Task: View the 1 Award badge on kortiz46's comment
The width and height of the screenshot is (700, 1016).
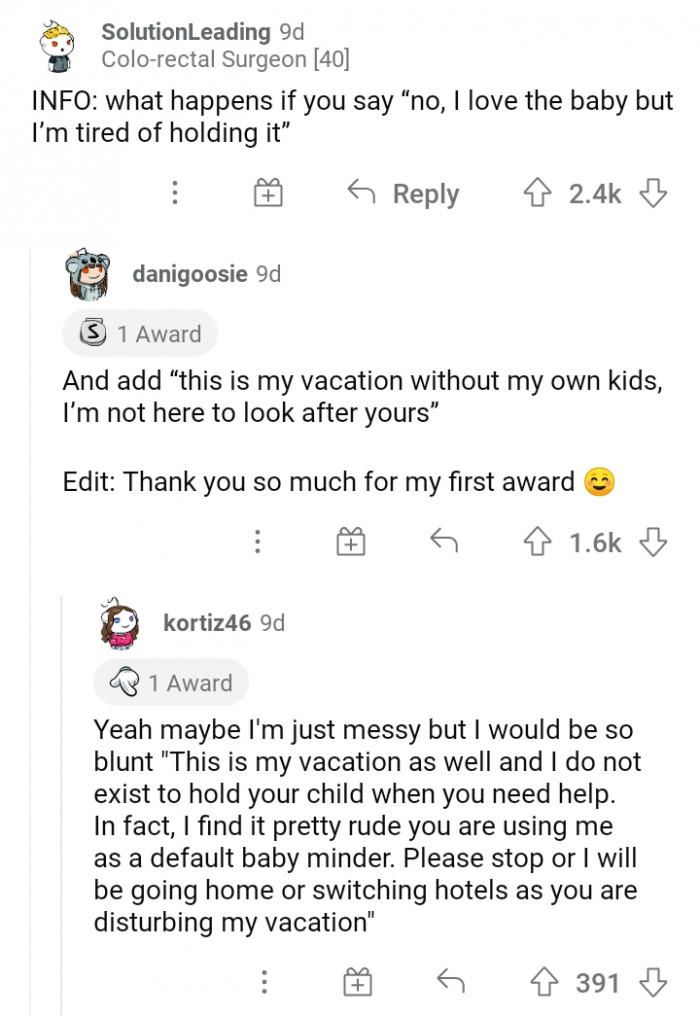Action: click(x=171, y=683)
